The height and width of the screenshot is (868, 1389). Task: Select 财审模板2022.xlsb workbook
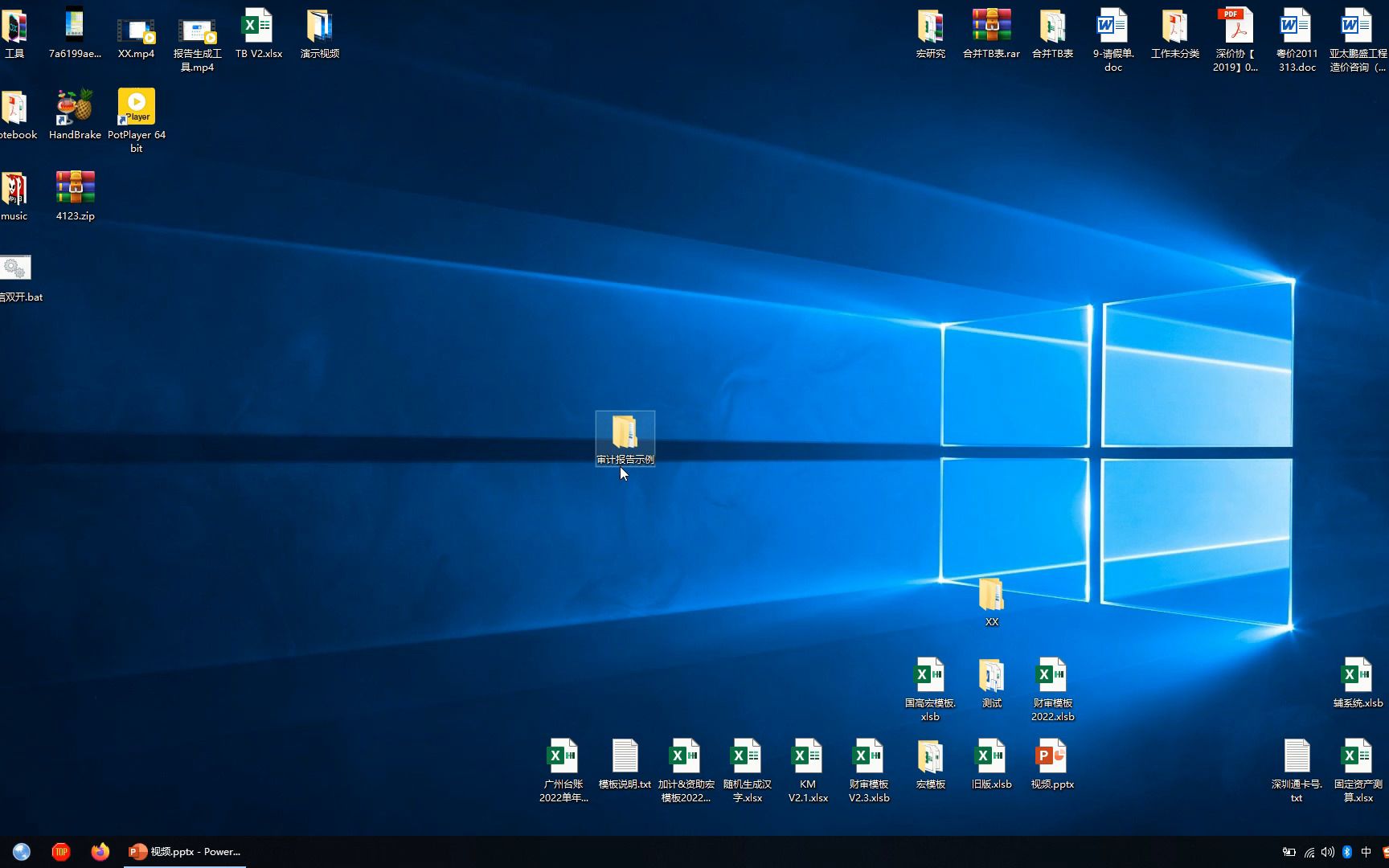(x=1052, y=690)
